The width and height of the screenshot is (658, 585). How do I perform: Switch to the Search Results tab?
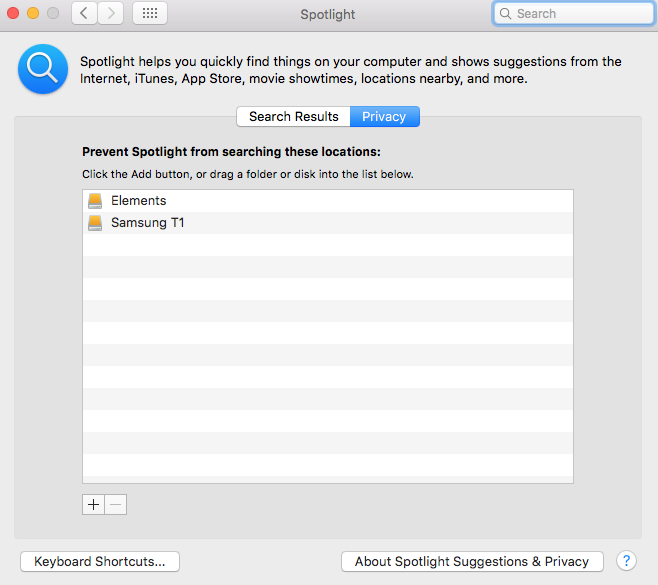tap(293, 117)
